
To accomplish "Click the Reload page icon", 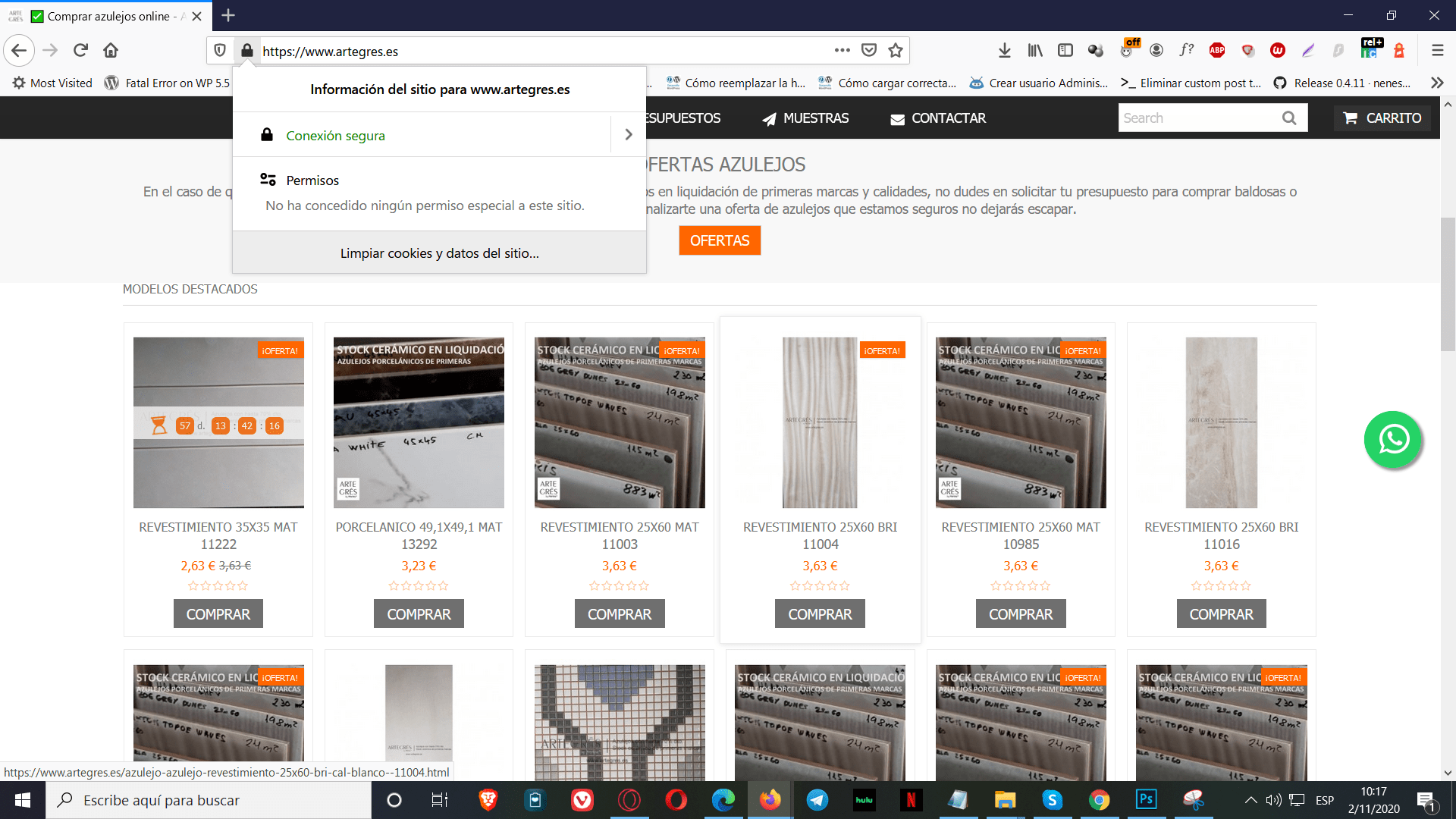I will (80, 51).
